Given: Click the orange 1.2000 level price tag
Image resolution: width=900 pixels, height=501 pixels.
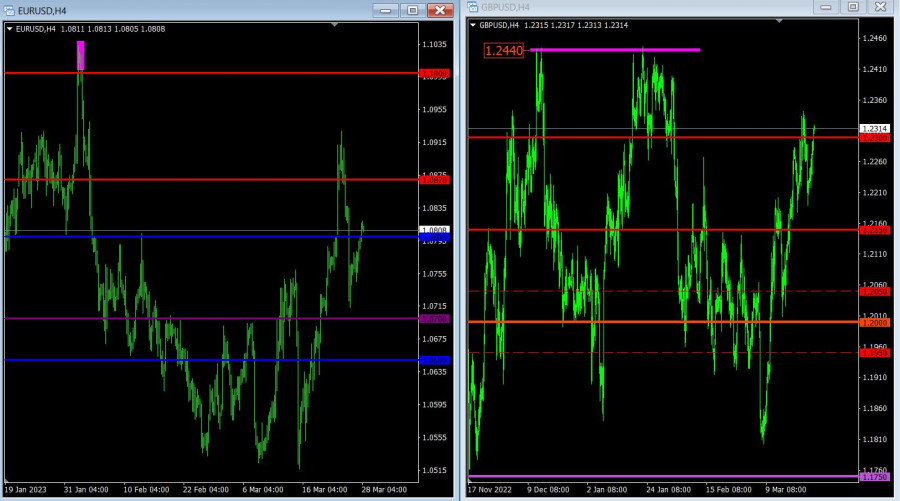Looking at the screenshot, I should [872, 322].
